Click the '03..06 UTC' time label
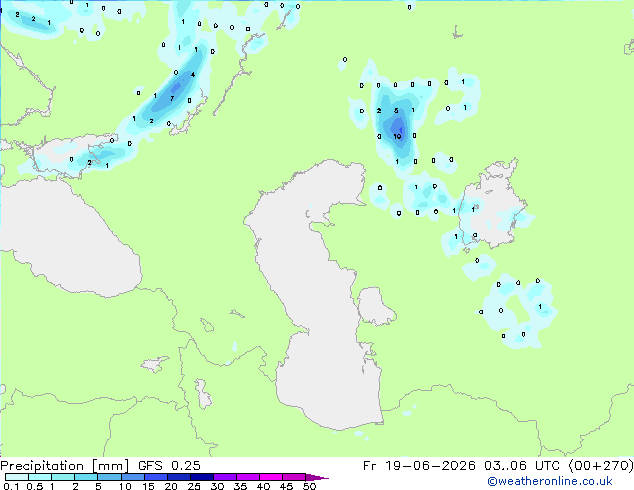 [522, 466]
